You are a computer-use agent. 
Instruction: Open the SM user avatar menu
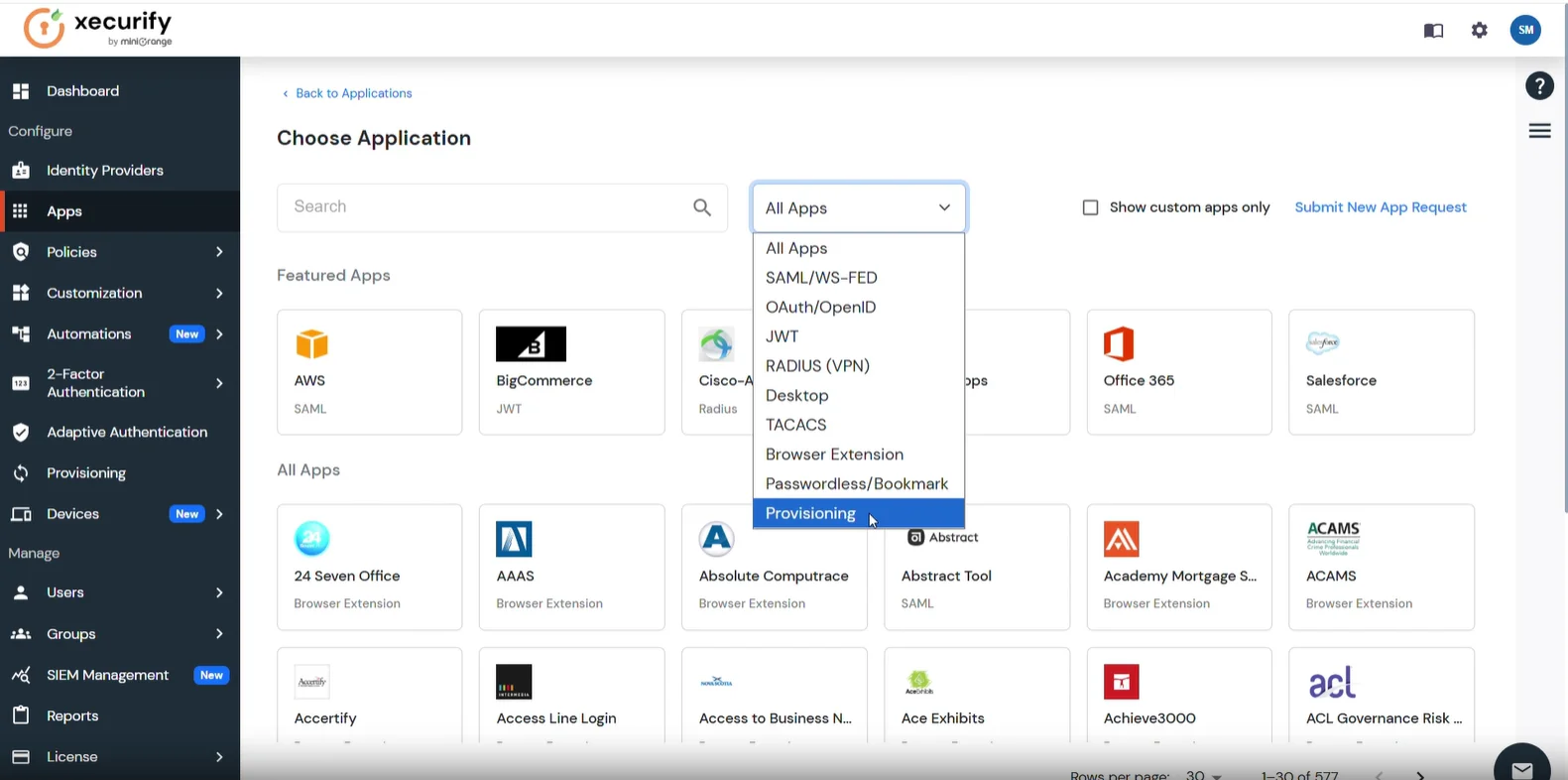click(1525, 30)
